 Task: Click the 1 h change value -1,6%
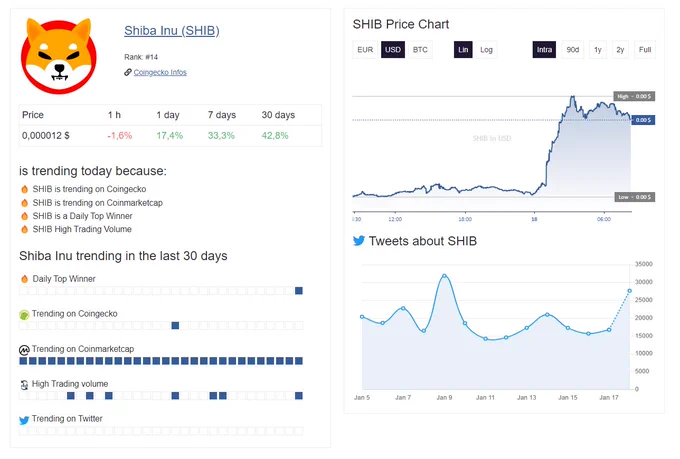[x=120, y=136]
